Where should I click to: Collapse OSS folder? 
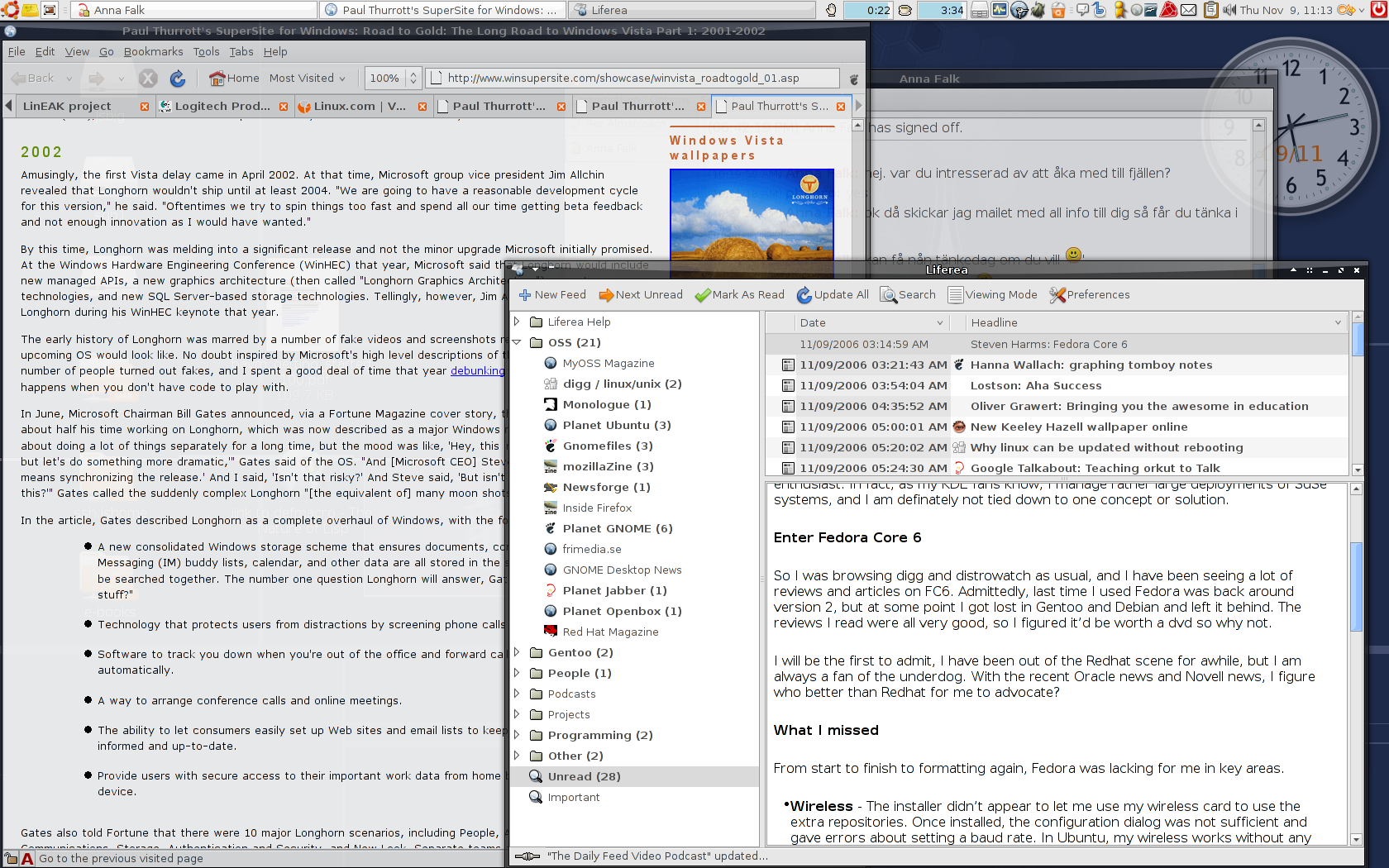click(517, 342)
